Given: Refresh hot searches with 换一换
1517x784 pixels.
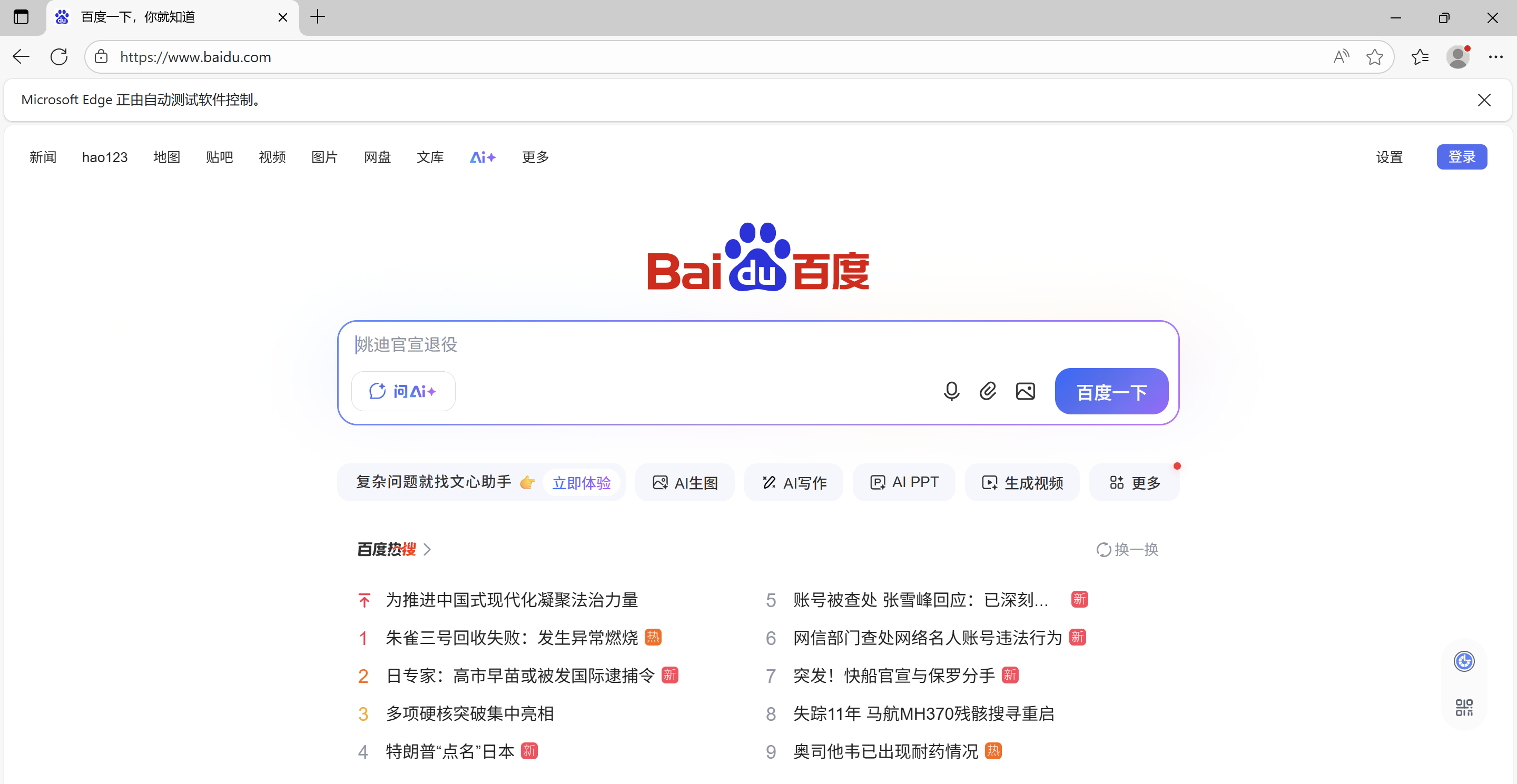Looking at the screenshot, I should pos(1128,550).
